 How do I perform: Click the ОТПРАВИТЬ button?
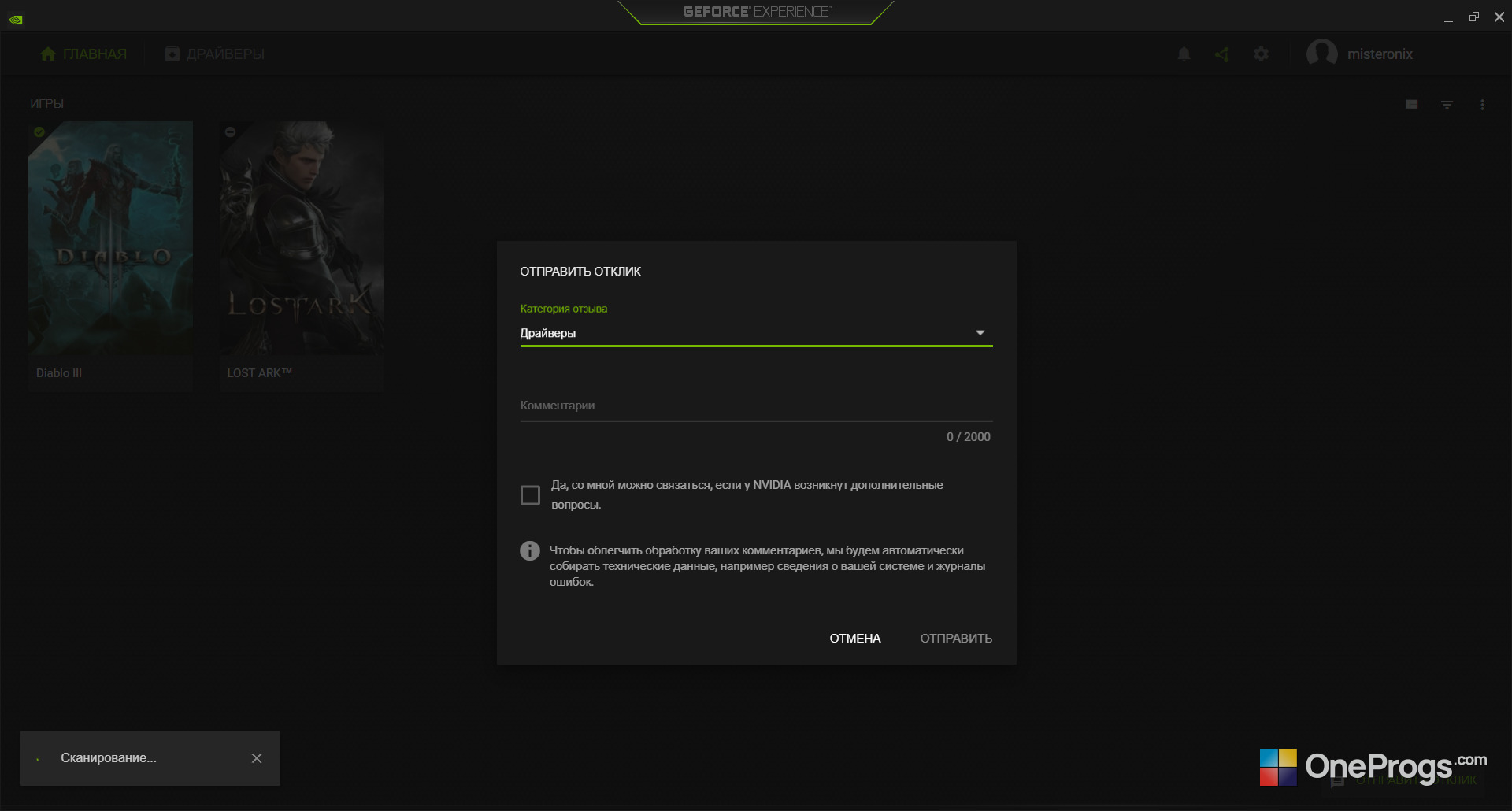[956, 638]
